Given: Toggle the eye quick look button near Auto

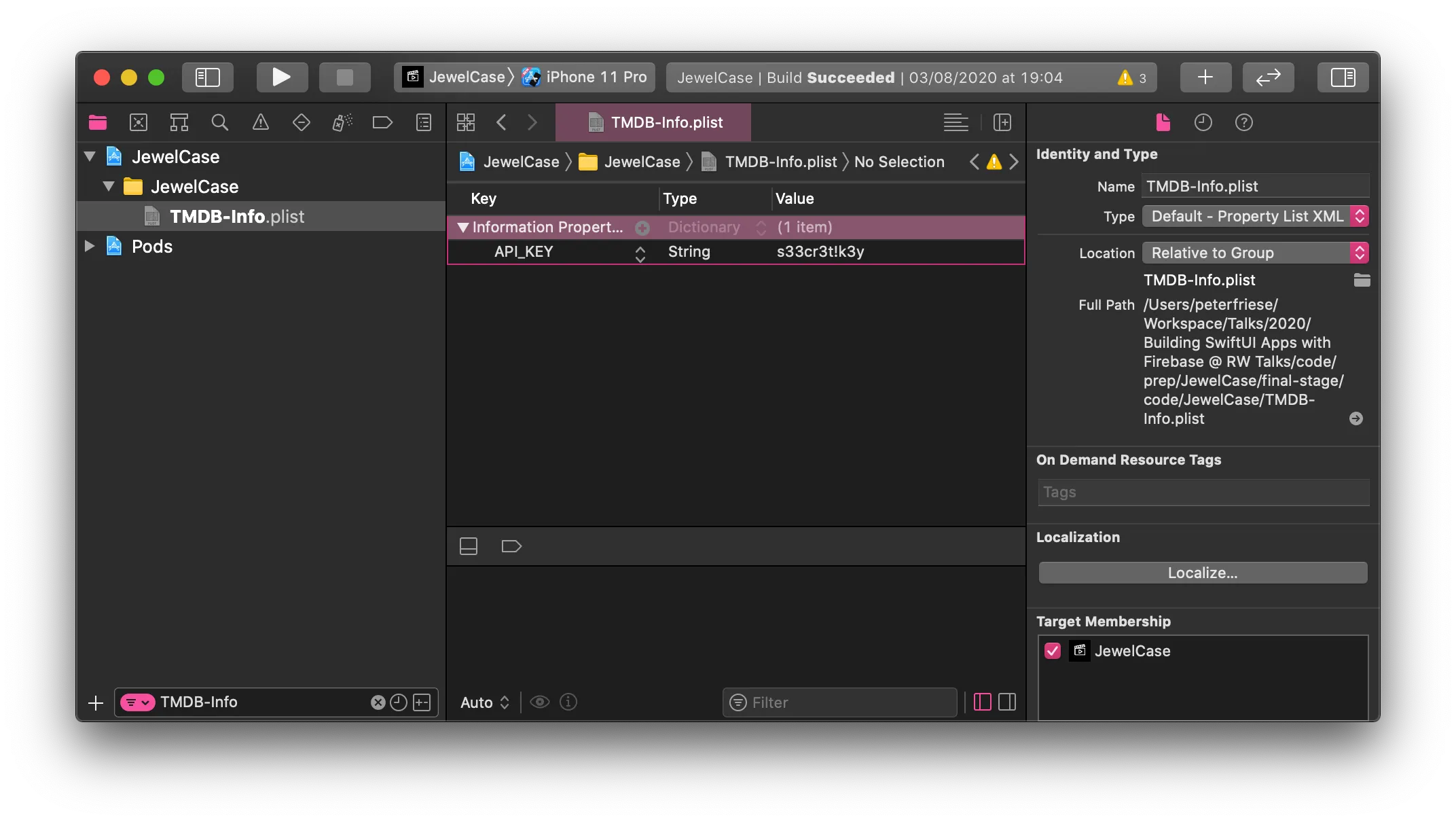Looking at the screenshot, I should coord(540,702).
